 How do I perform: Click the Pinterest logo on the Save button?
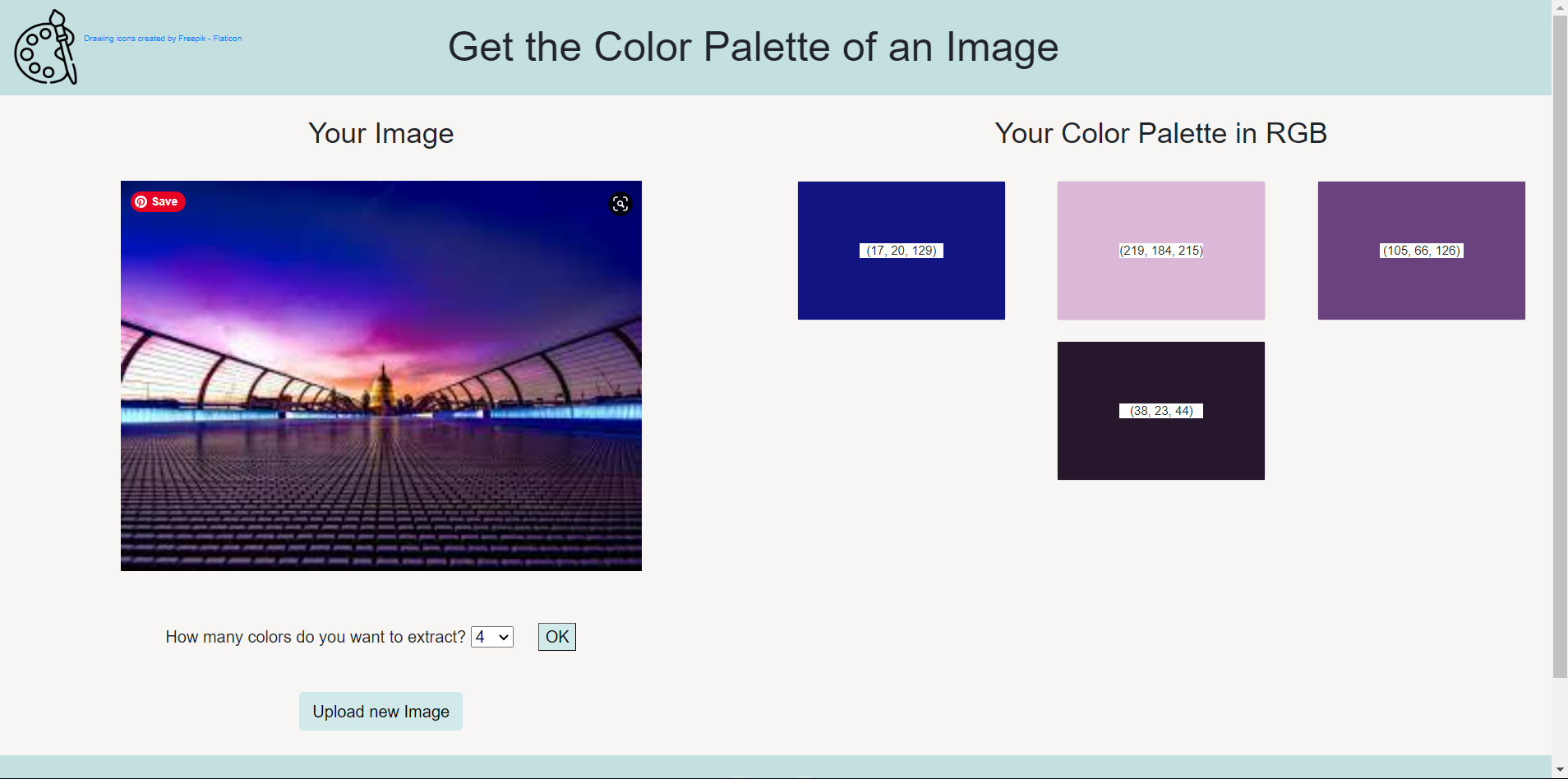(x=141, y=201)
